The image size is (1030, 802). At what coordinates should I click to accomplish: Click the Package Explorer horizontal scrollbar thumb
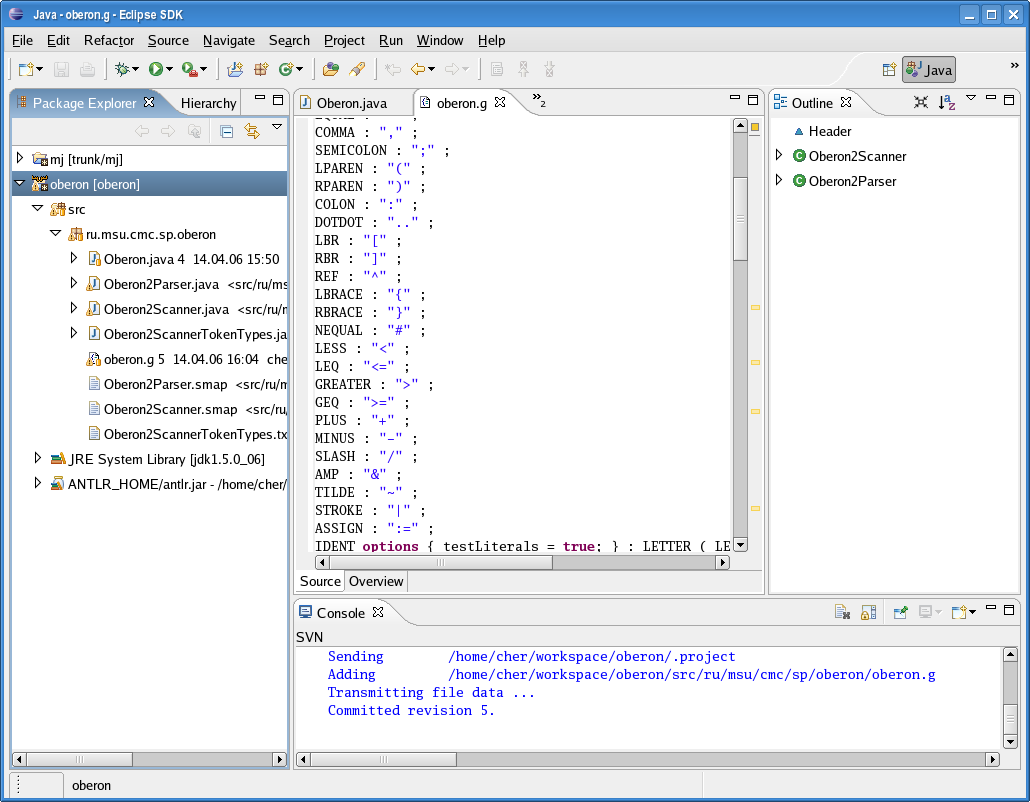79,759
